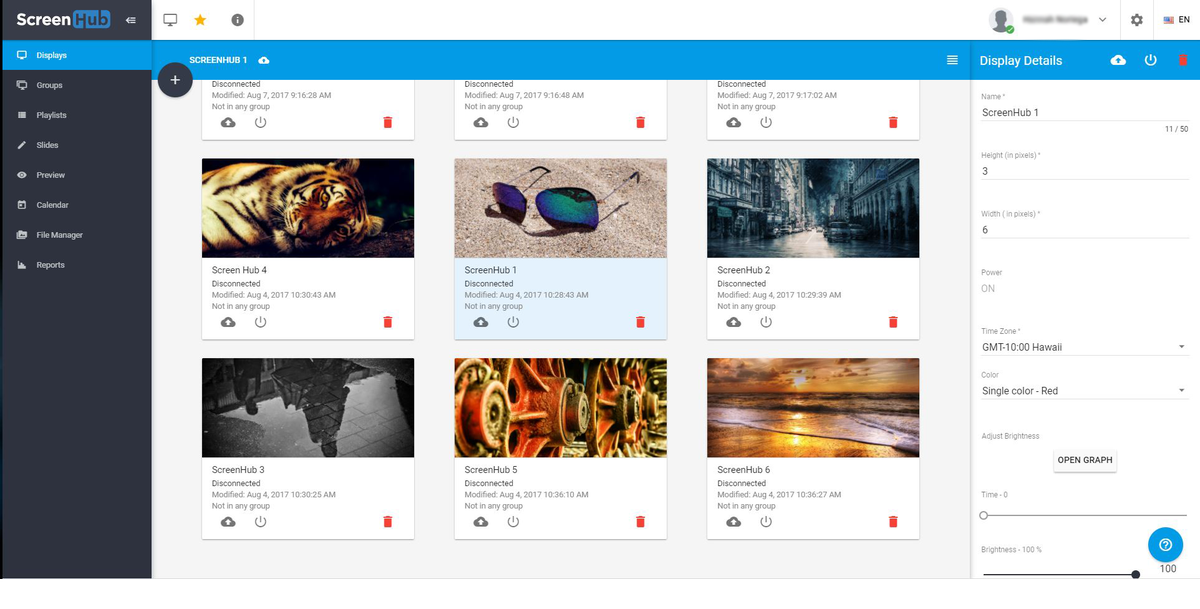The width and height of the screenshot is (1200, 609).
Task: Click the Brightness slider handle
Action: 1136,574
